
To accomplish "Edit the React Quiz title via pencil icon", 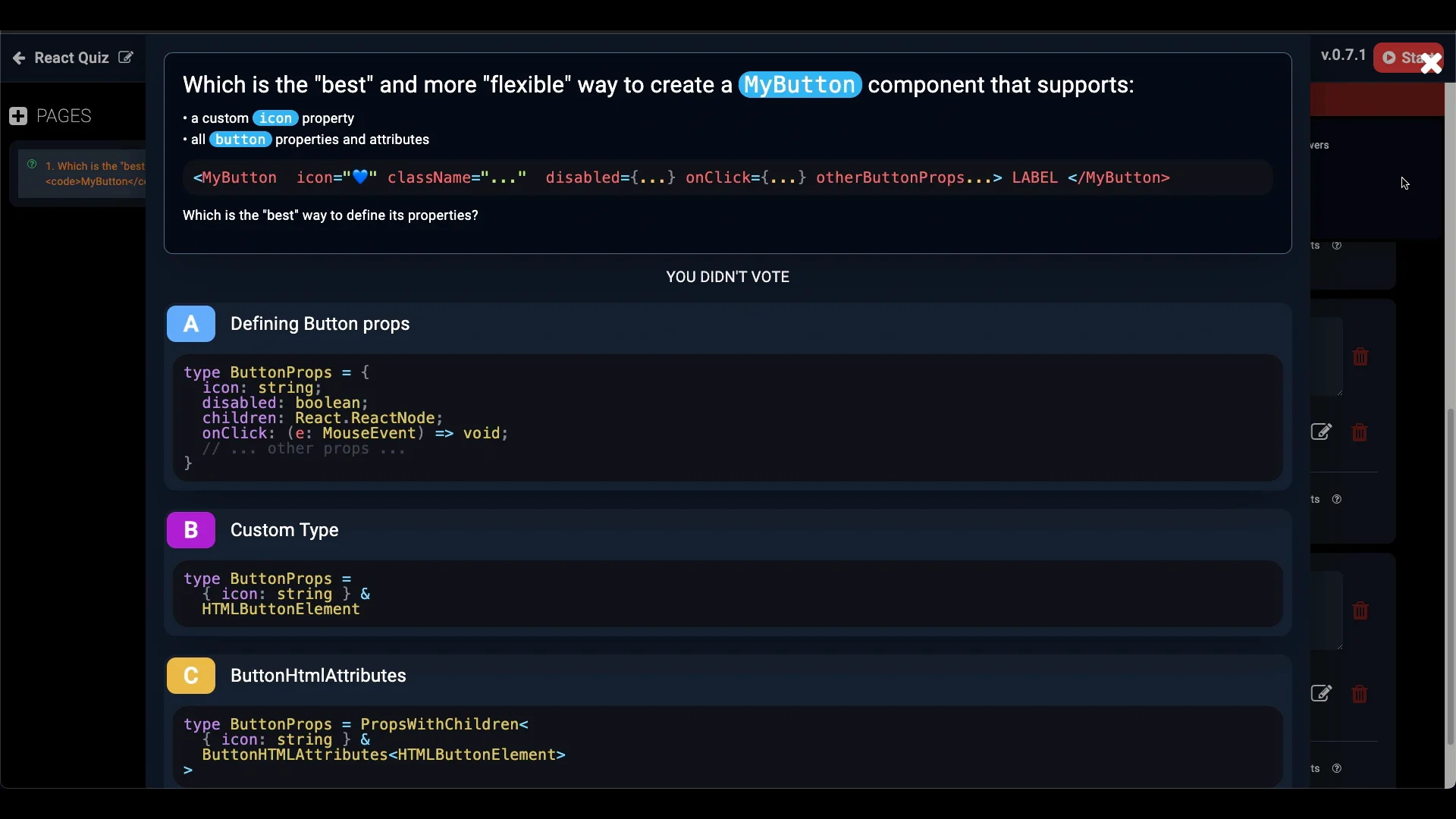I will click(125, 57).
